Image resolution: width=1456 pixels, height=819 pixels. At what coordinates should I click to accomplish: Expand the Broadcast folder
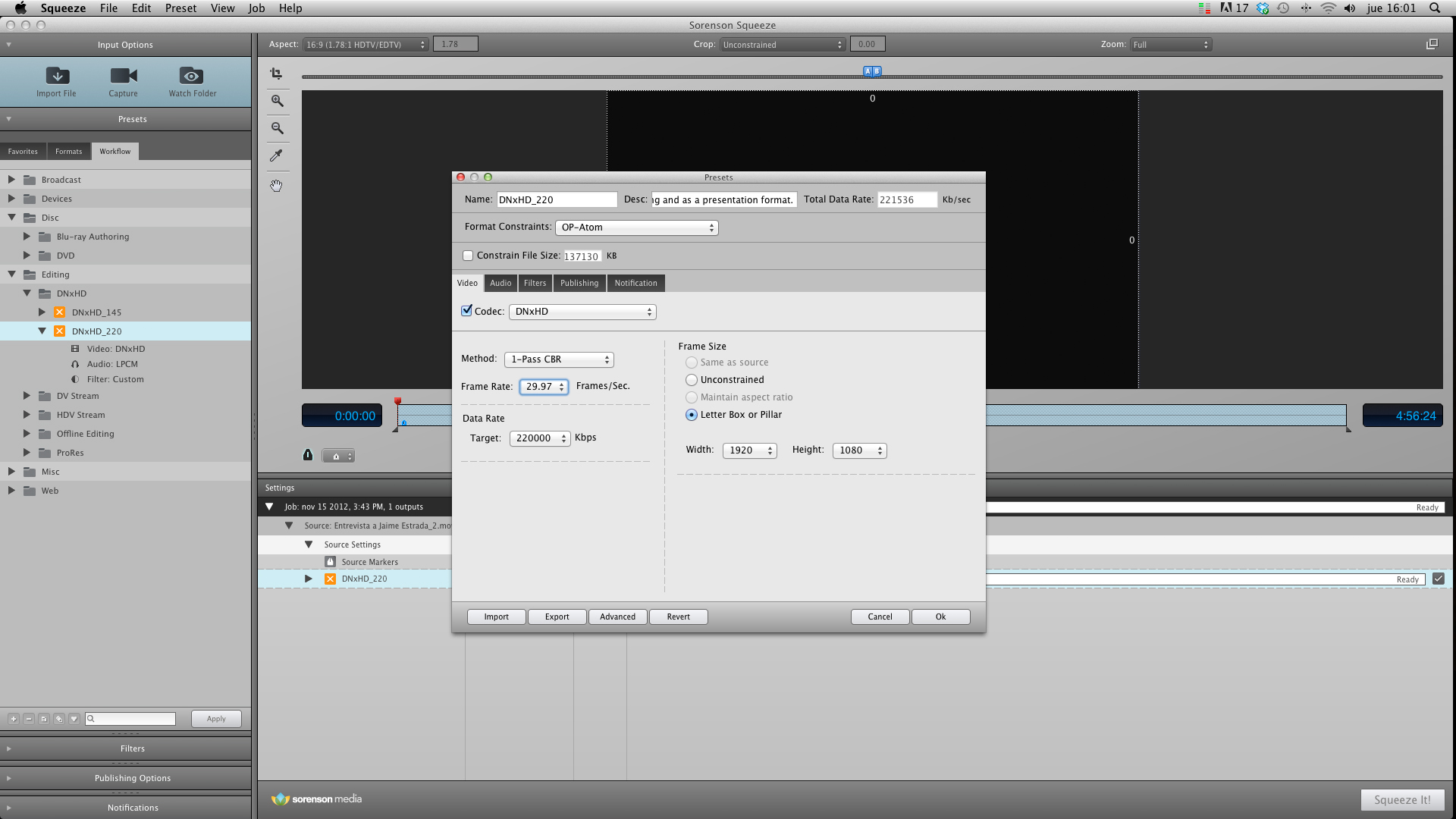pyautogui.click(x=11, y=180)
